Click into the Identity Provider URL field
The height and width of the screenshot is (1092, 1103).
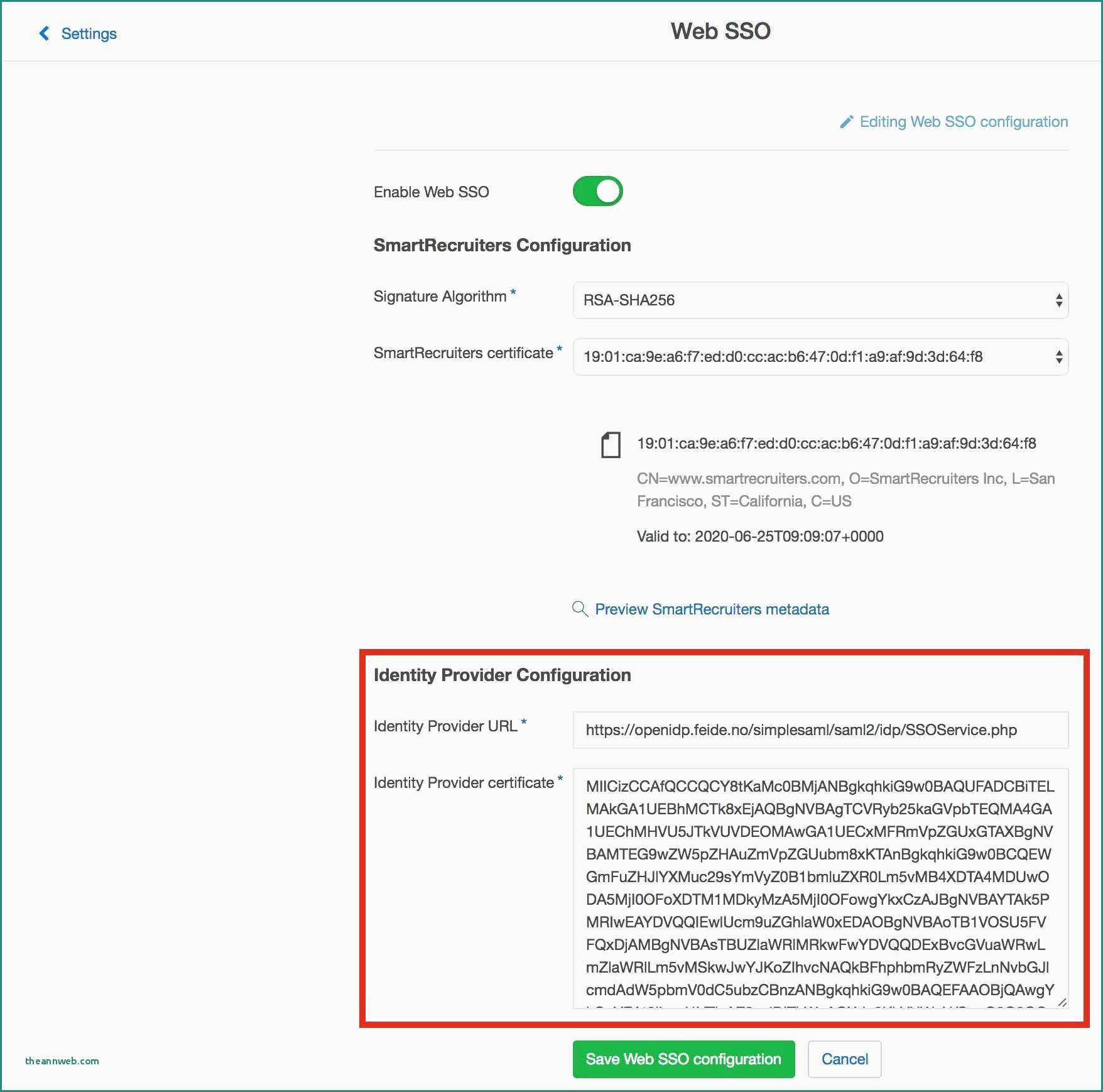tap(820, 730)
